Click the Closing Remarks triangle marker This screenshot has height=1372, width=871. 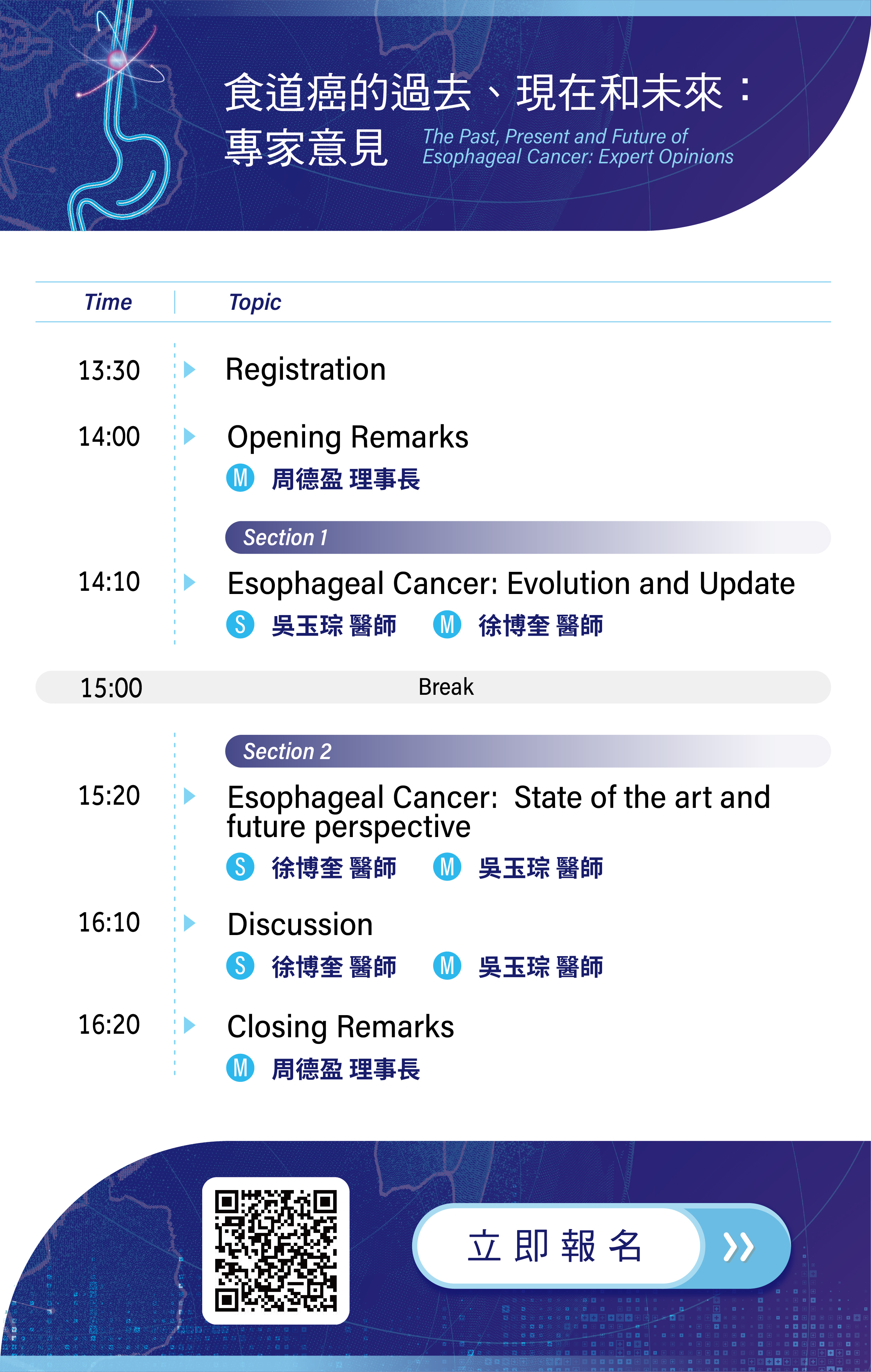(190, 1026)
